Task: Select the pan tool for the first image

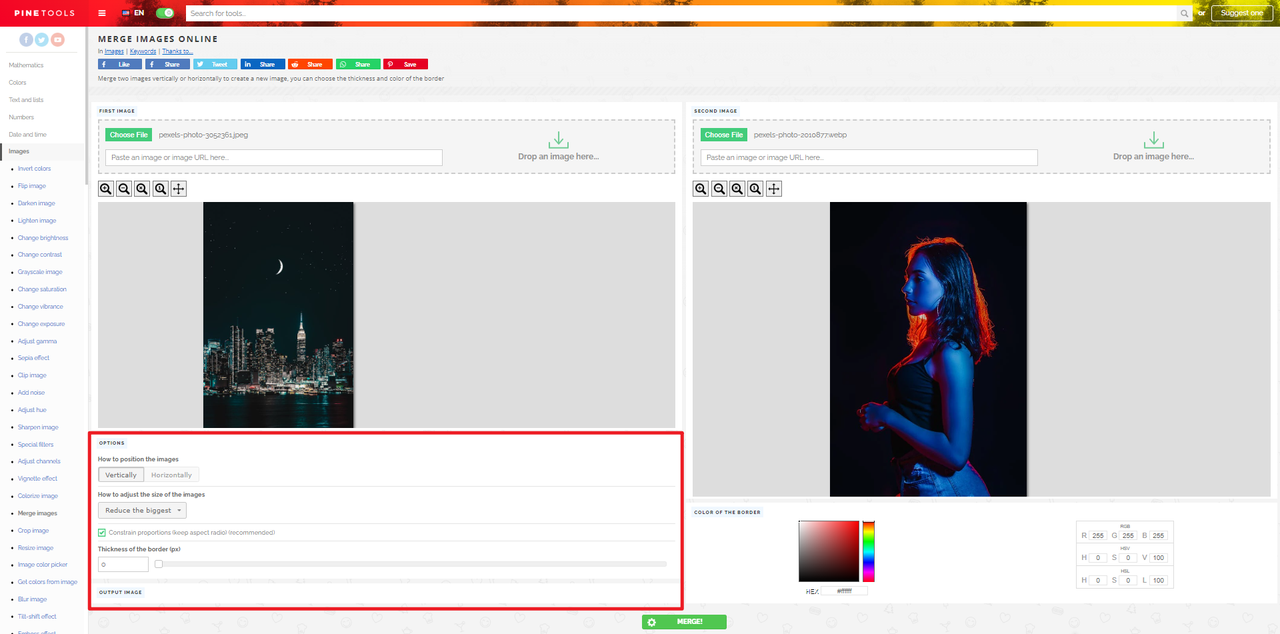Action: pyautogui.click(x=179, y=189)
